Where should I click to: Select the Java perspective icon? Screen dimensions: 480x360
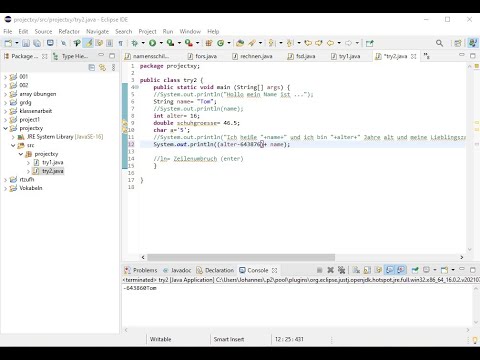pyautogui.click(x=473, y=43)
